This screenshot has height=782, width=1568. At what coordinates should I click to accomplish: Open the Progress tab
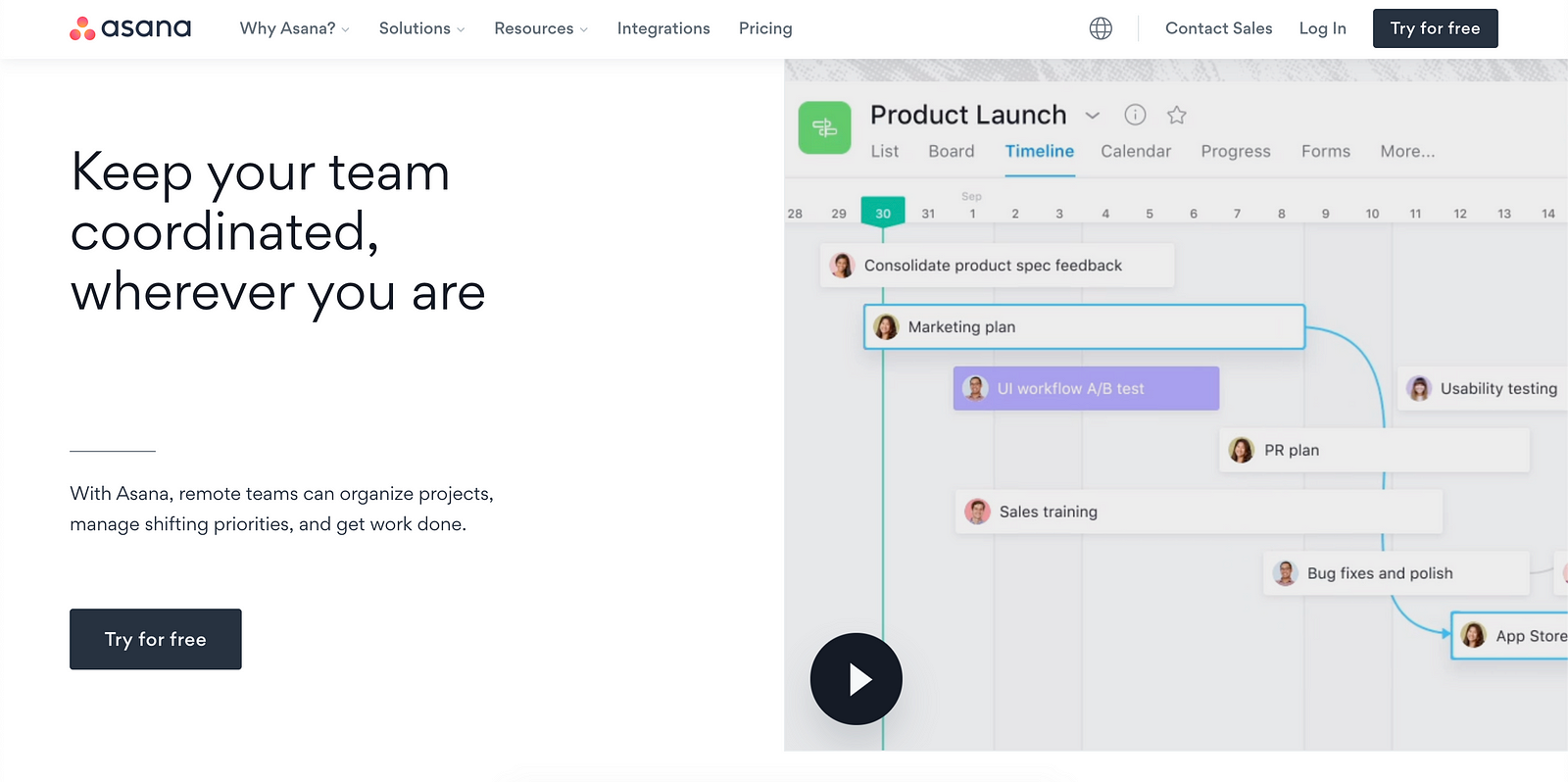pyautogui.click(x=1235, y=151)
